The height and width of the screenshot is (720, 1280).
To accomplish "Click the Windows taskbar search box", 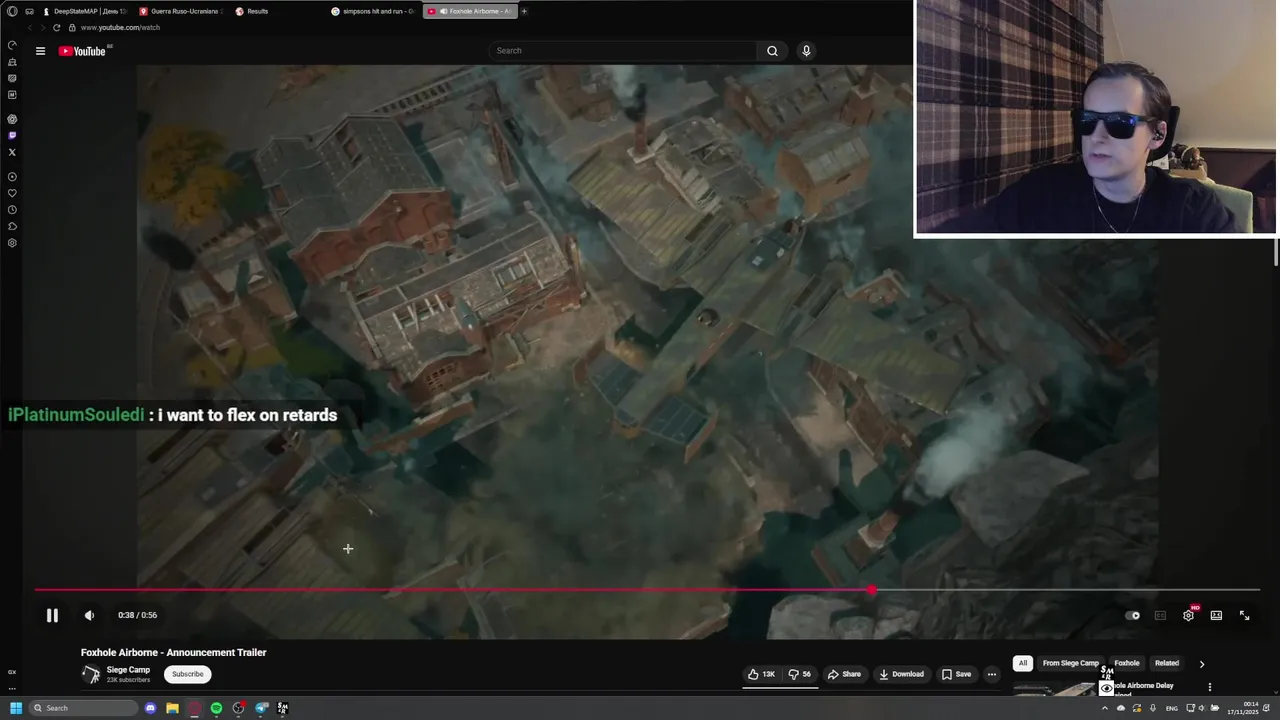I will point(83,708).
